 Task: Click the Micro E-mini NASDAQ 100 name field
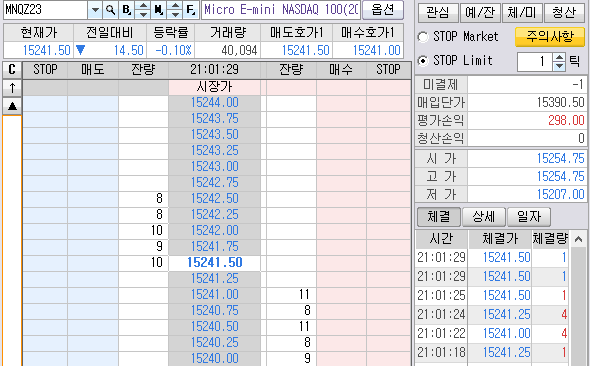click(x=281, y=10)
